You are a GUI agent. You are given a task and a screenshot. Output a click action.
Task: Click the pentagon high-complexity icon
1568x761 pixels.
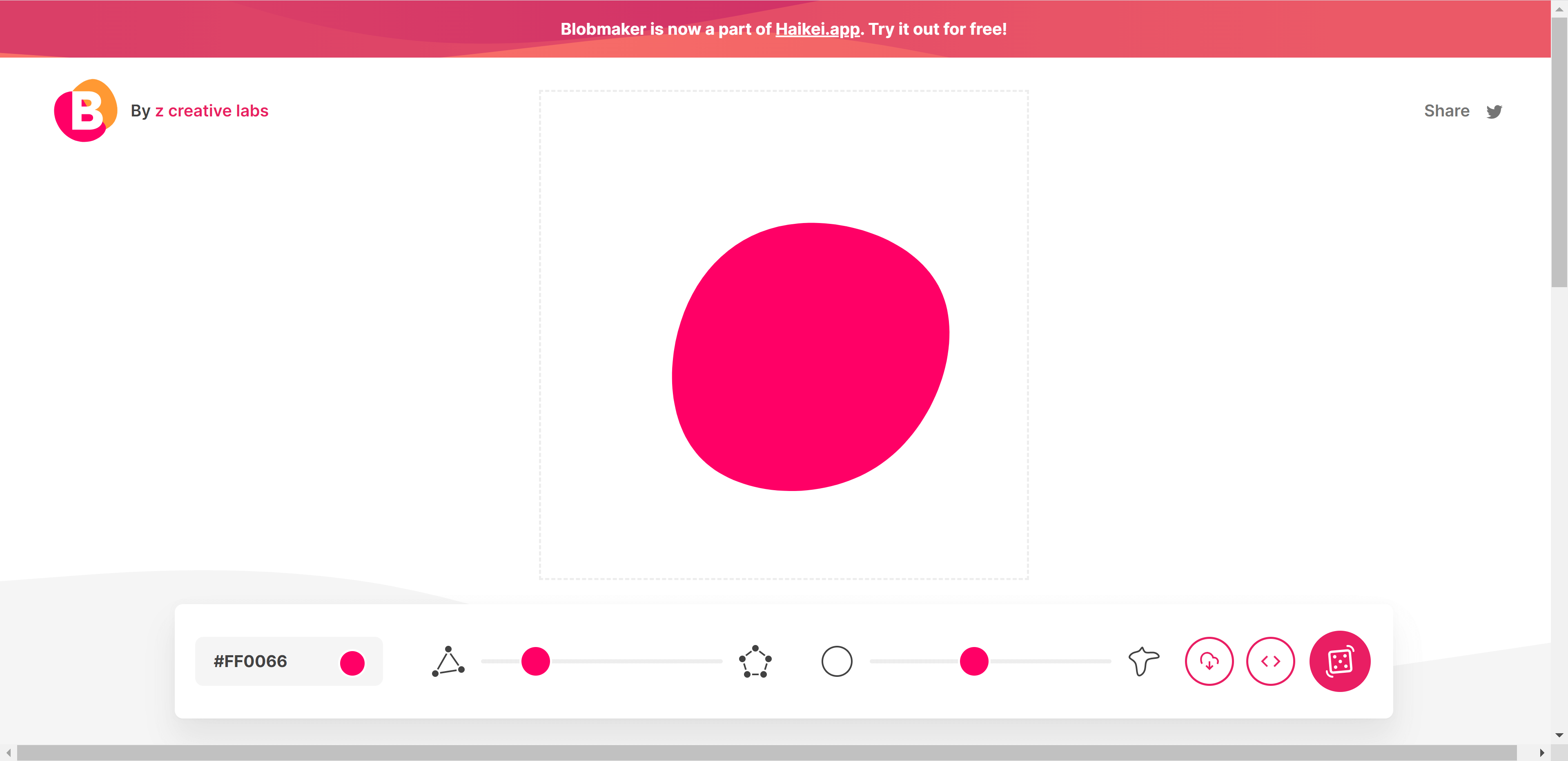point(755,661)
